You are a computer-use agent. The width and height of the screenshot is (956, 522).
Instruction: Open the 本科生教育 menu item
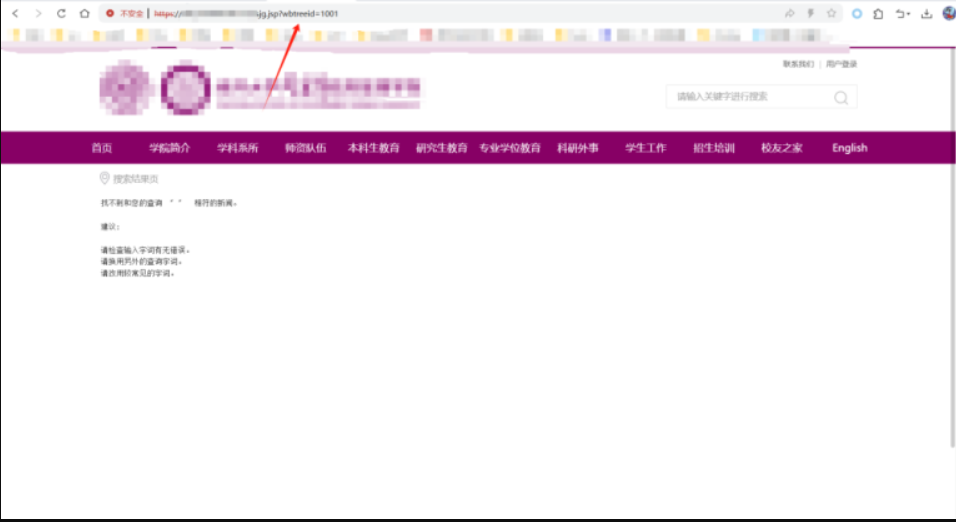[x=374, y=148]
